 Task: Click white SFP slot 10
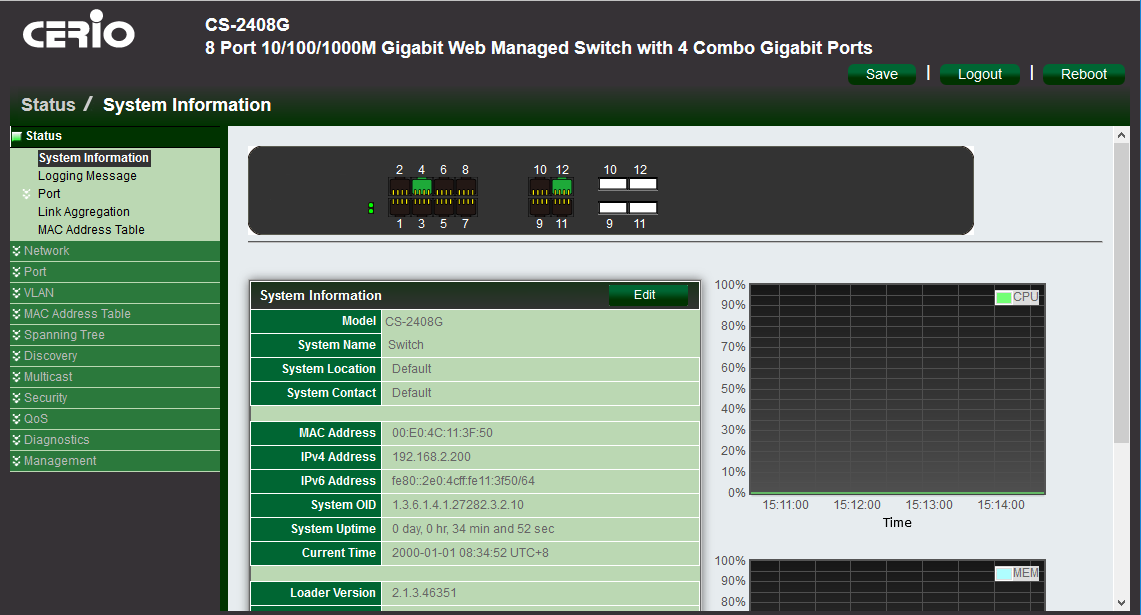pos(613,184)
